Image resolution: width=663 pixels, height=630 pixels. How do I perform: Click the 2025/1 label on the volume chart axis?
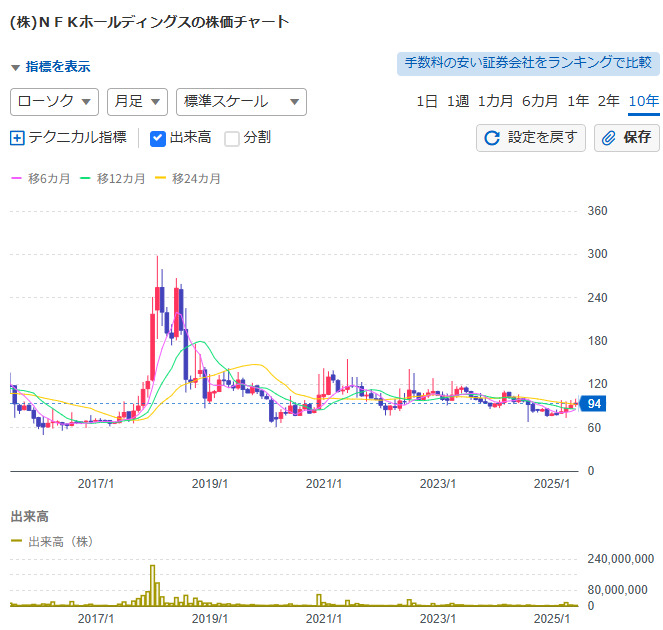(x=552, y=619)
